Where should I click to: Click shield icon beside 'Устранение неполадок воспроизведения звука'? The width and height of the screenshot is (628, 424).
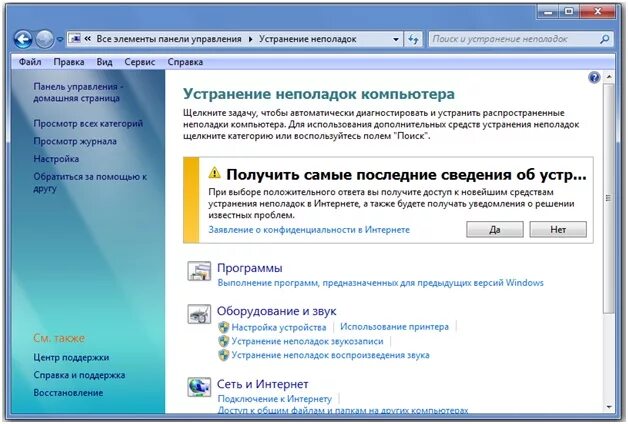[223, 355]
